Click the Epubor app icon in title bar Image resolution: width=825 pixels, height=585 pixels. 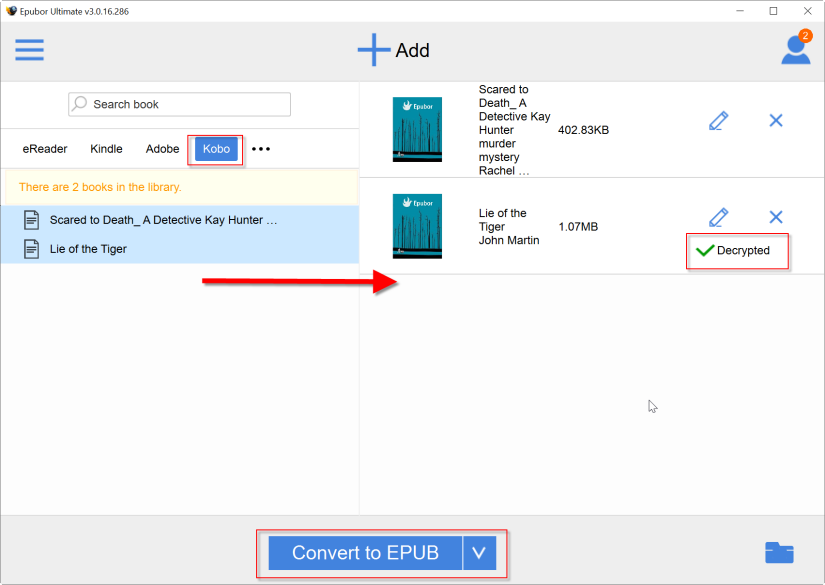pos(11,11)
